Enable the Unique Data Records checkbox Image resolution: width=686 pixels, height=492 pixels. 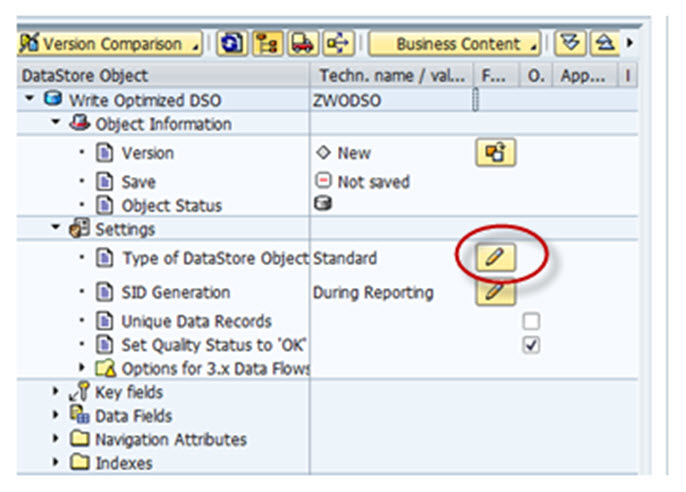point(532,322)
